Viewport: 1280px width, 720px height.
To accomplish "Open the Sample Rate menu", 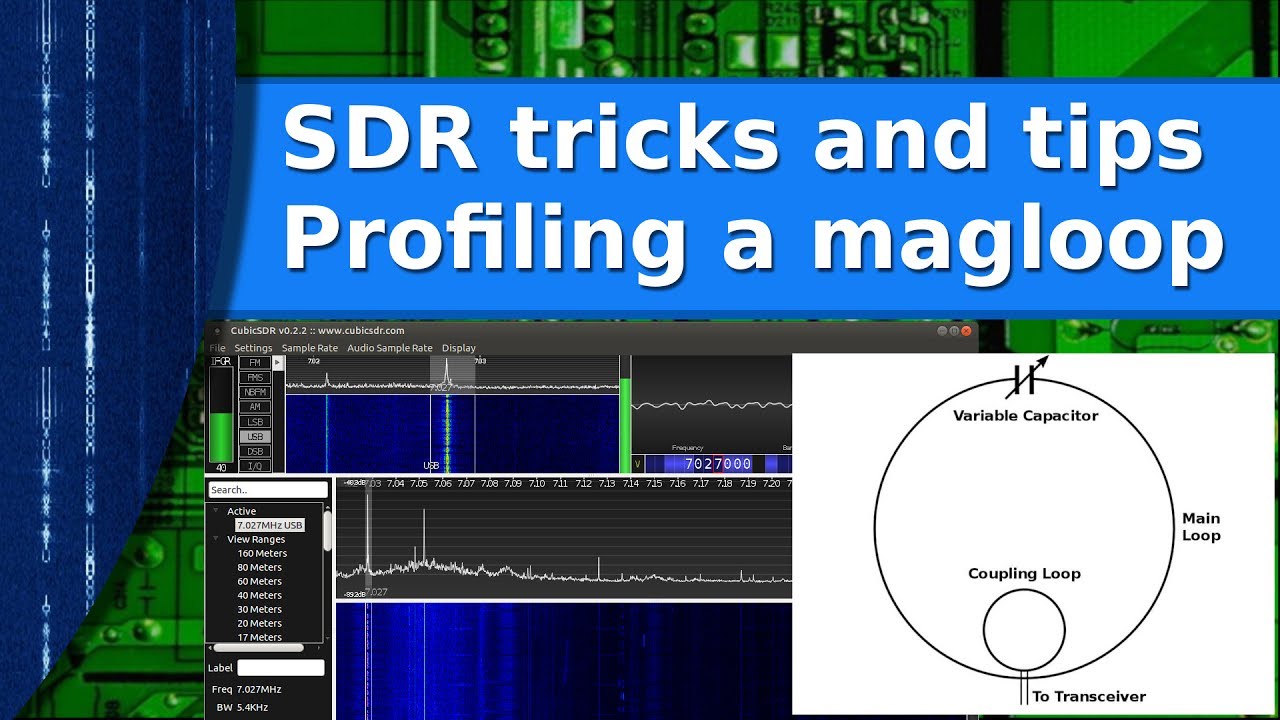I will point(309,348).
